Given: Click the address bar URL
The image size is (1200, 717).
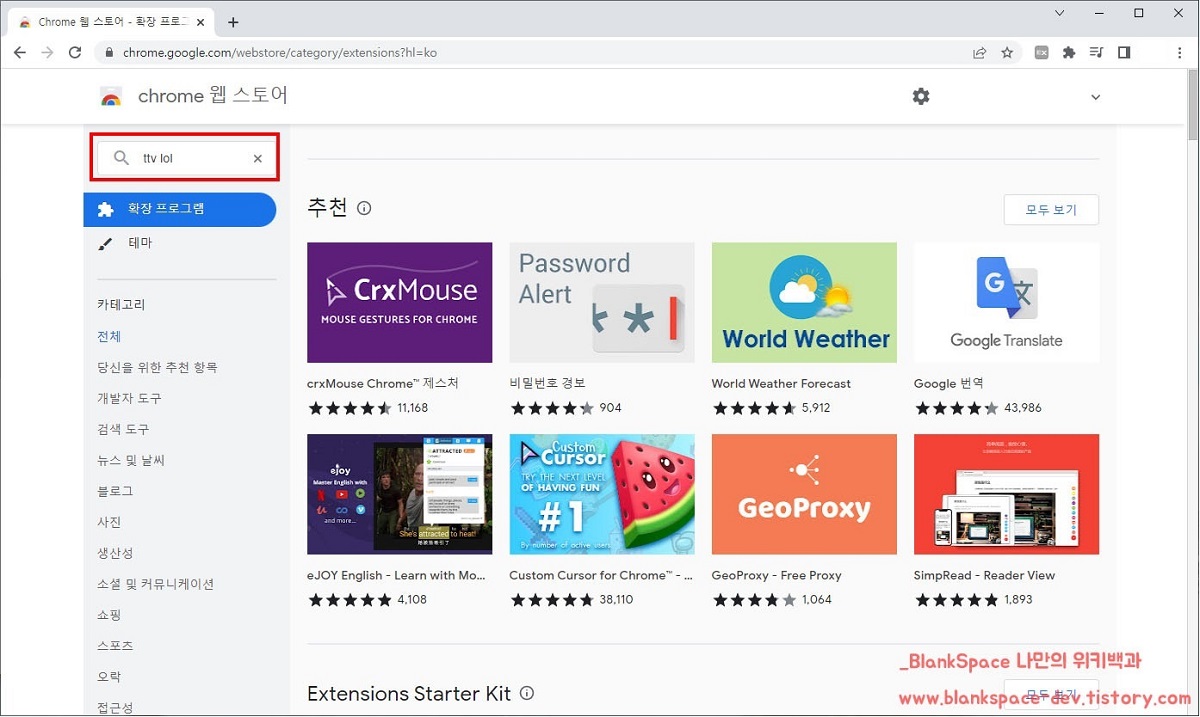Looking at the screenshot, I should tap(280, 53).
